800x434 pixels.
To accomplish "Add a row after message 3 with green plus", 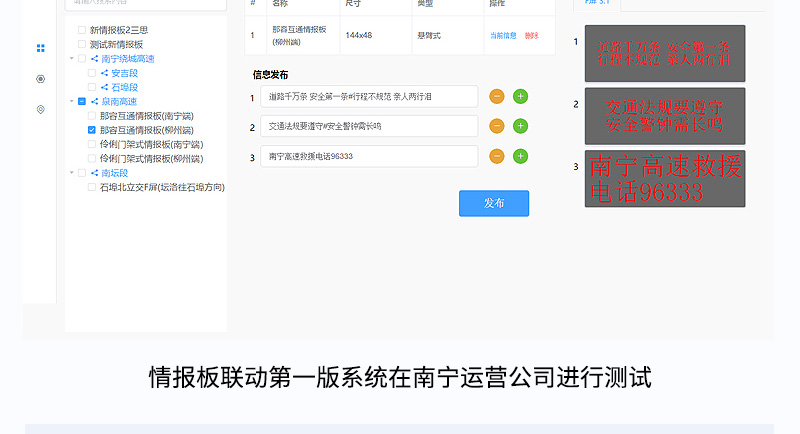I will (x=520, y=157).
